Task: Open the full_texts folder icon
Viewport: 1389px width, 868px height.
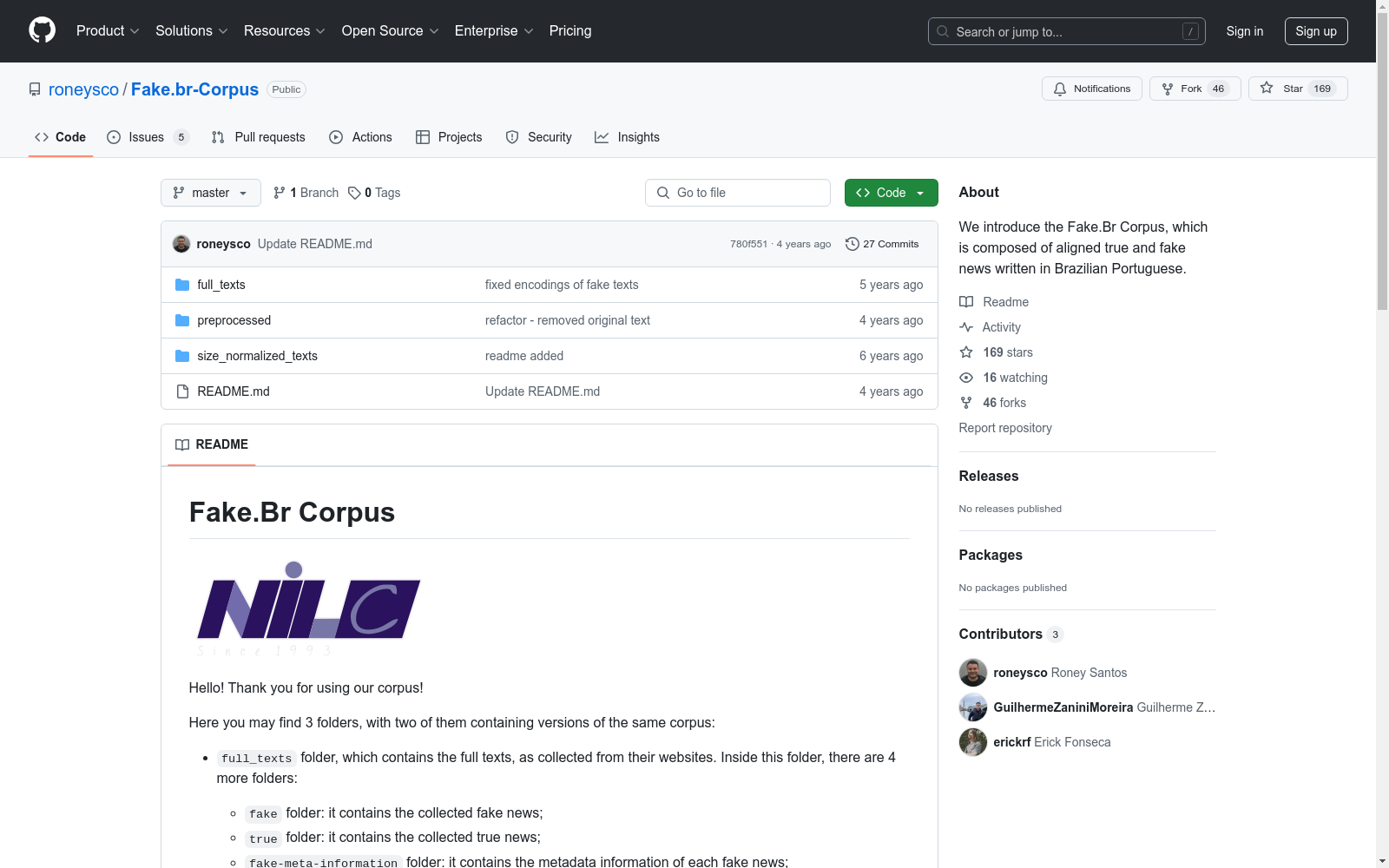Action: tap(182, 285)
